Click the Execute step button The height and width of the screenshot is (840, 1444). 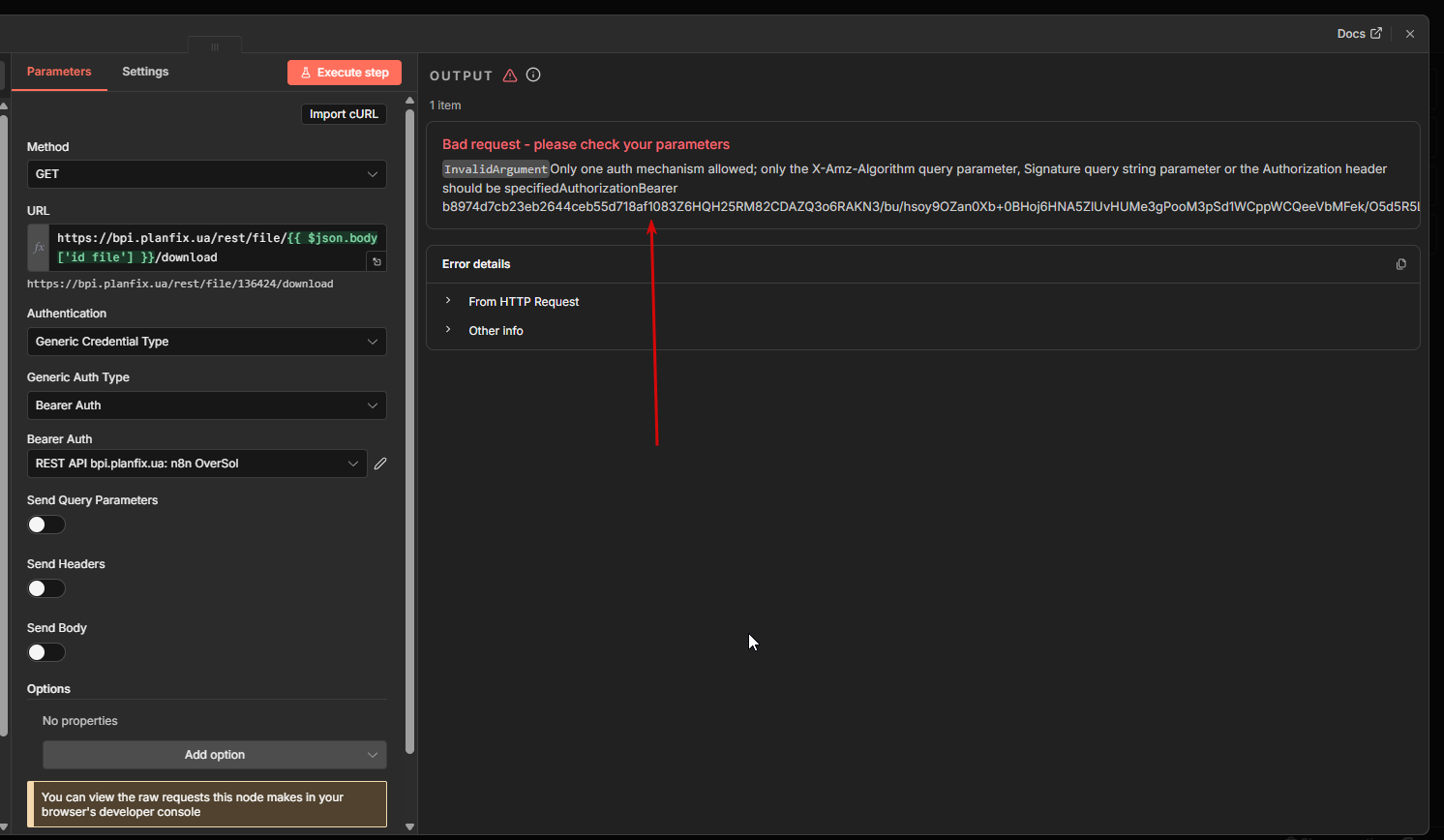coord(345,73)
